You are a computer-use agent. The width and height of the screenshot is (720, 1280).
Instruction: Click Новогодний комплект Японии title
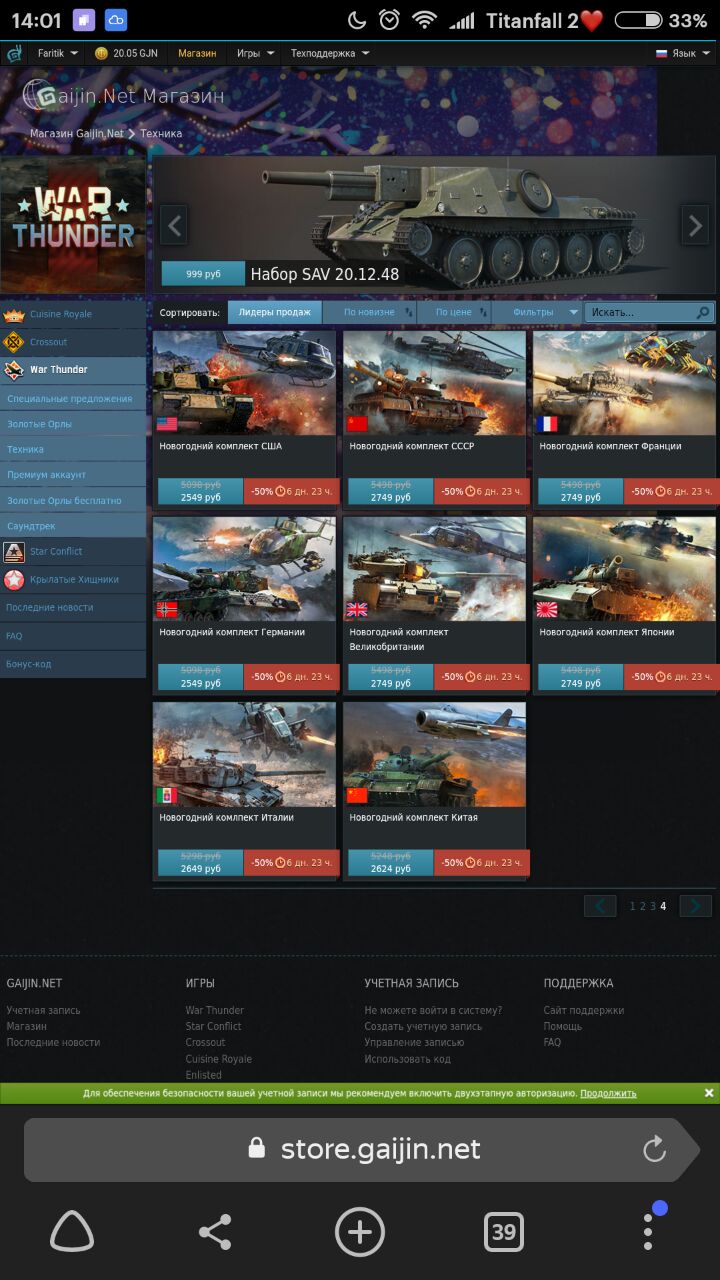607,632
